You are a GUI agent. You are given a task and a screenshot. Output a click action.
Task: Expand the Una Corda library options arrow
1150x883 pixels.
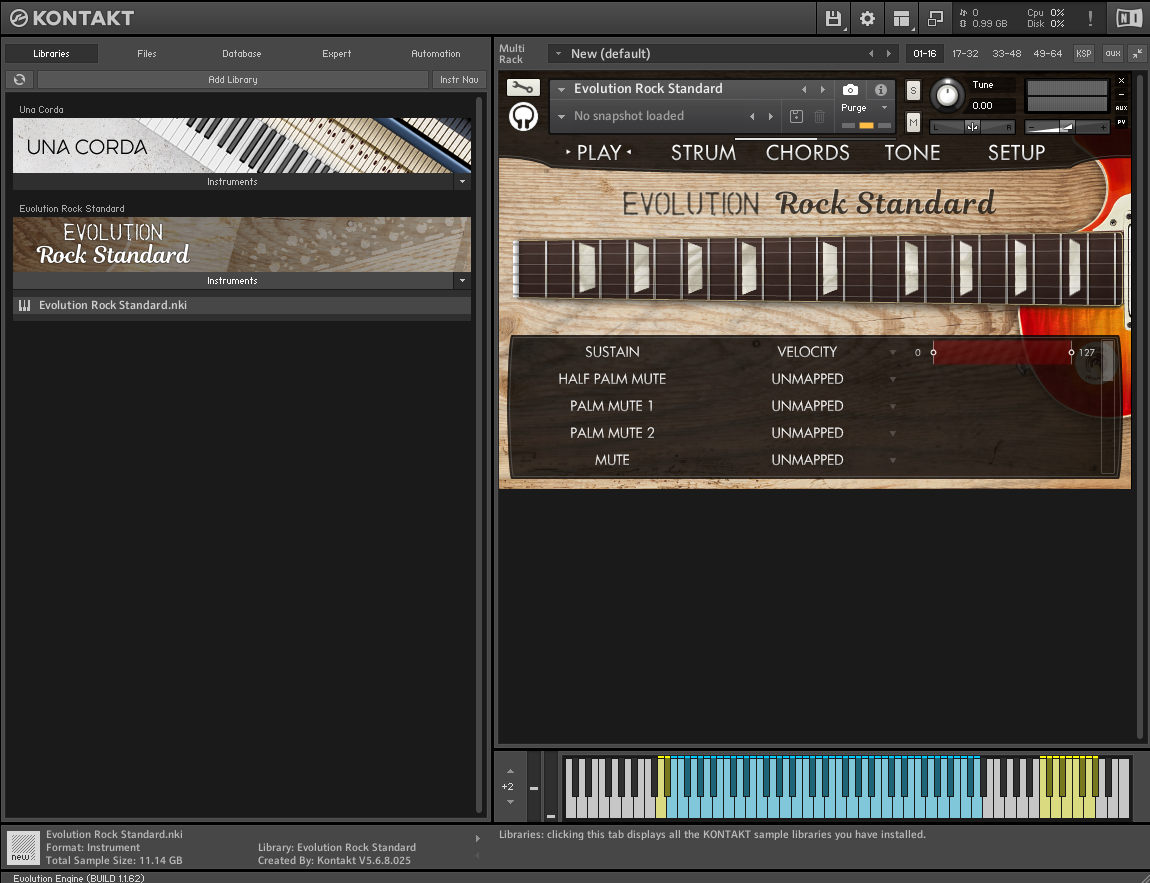click(462, 181)
